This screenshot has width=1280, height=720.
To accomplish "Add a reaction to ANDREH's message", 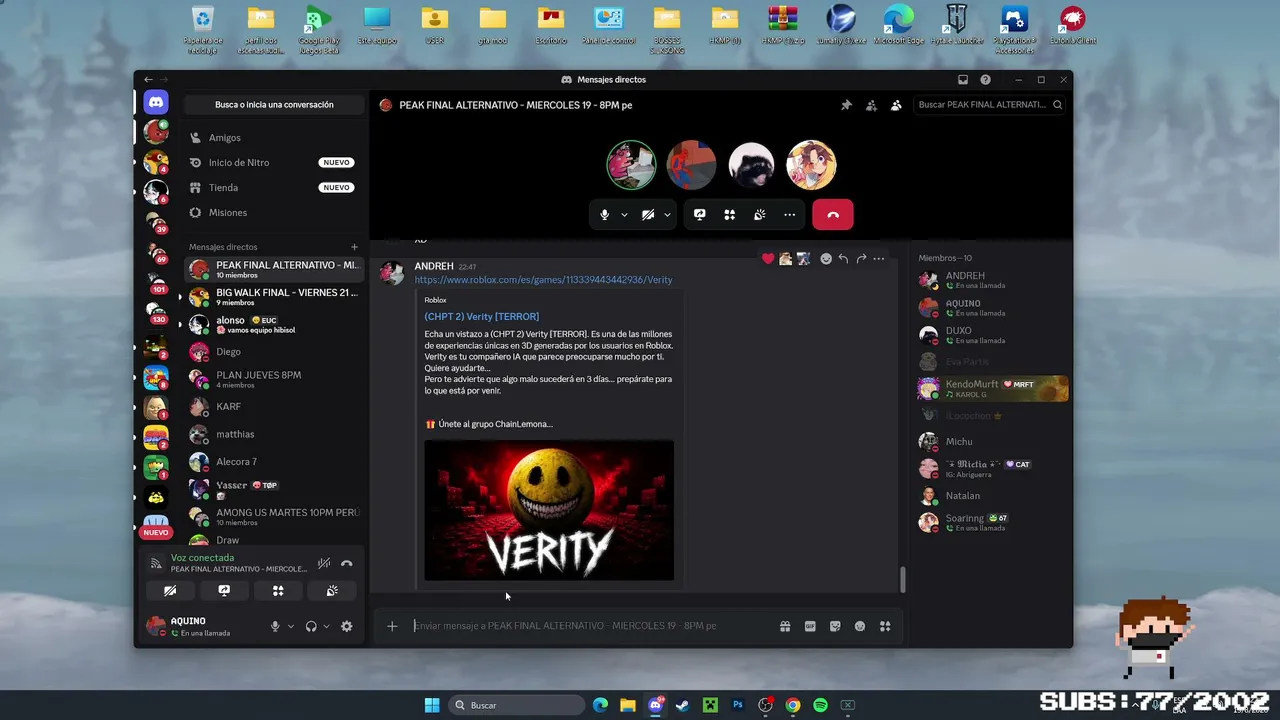I will pyautogui.click(x=826, y=259).
